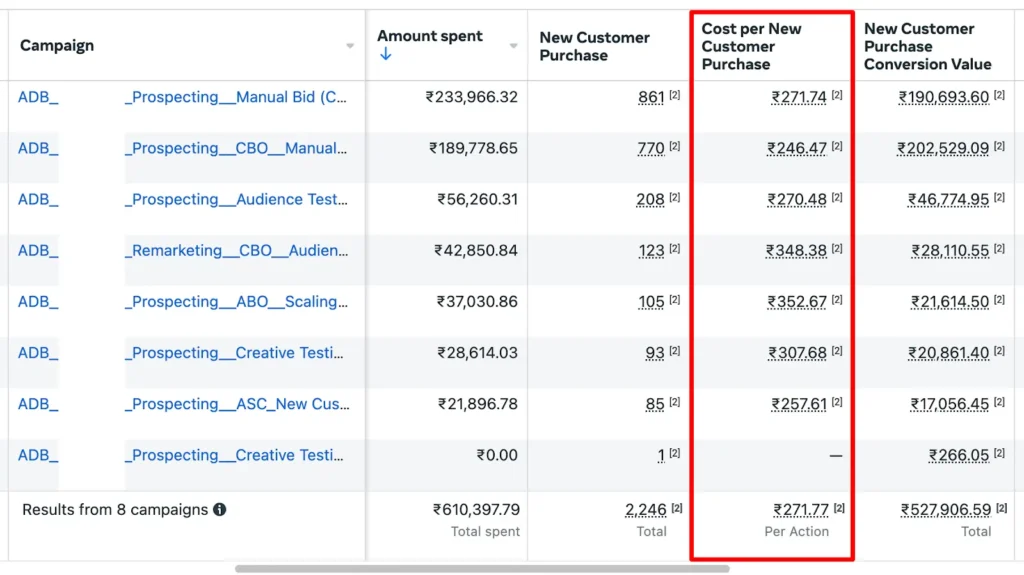The image size is (1024, 575).
Task: Open the Prospecting Manual Bid campaign link
Action: click(236, 97)
